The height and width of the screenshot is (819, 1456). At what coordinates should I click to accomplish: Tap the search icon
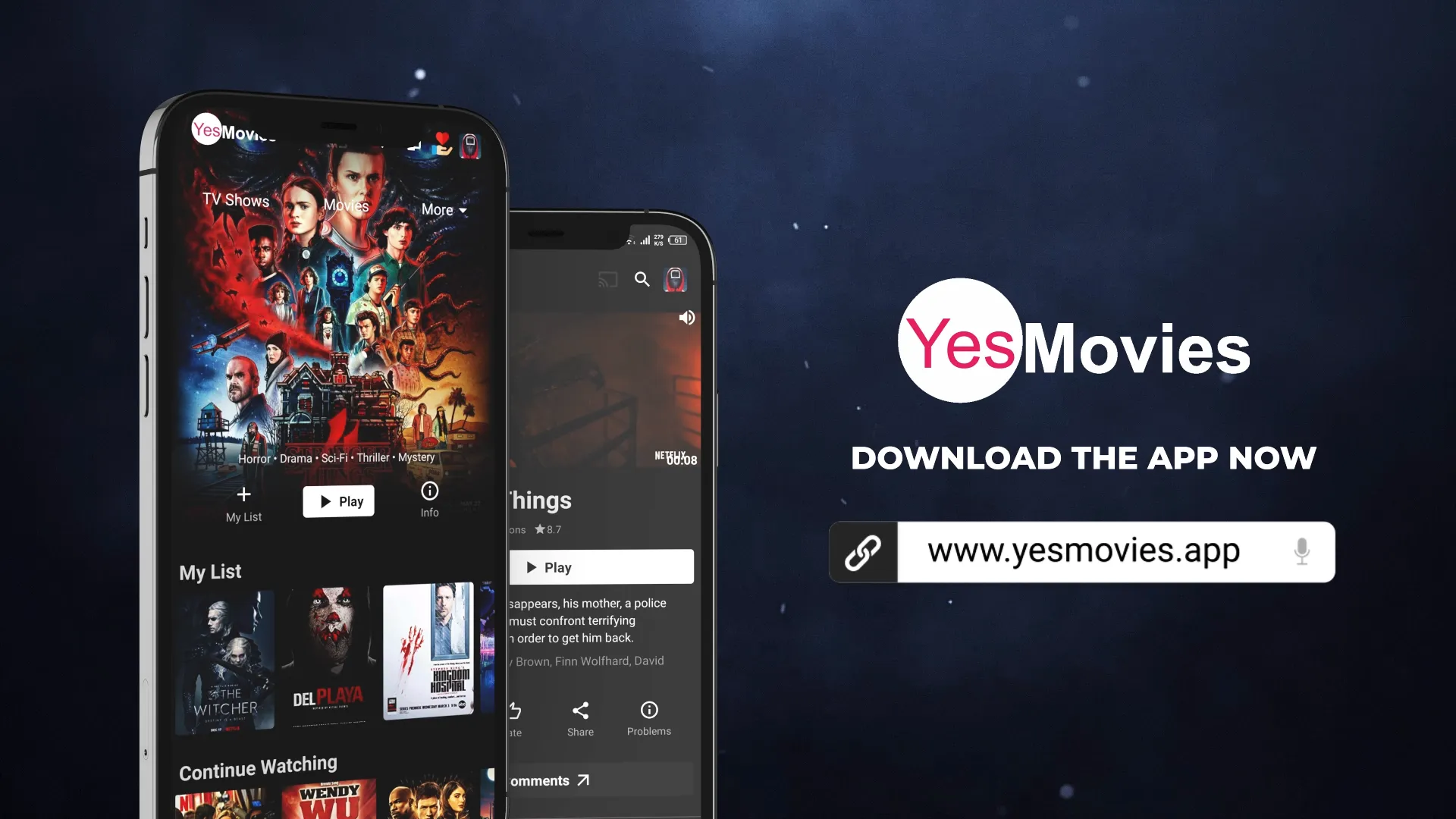[642, 279]
